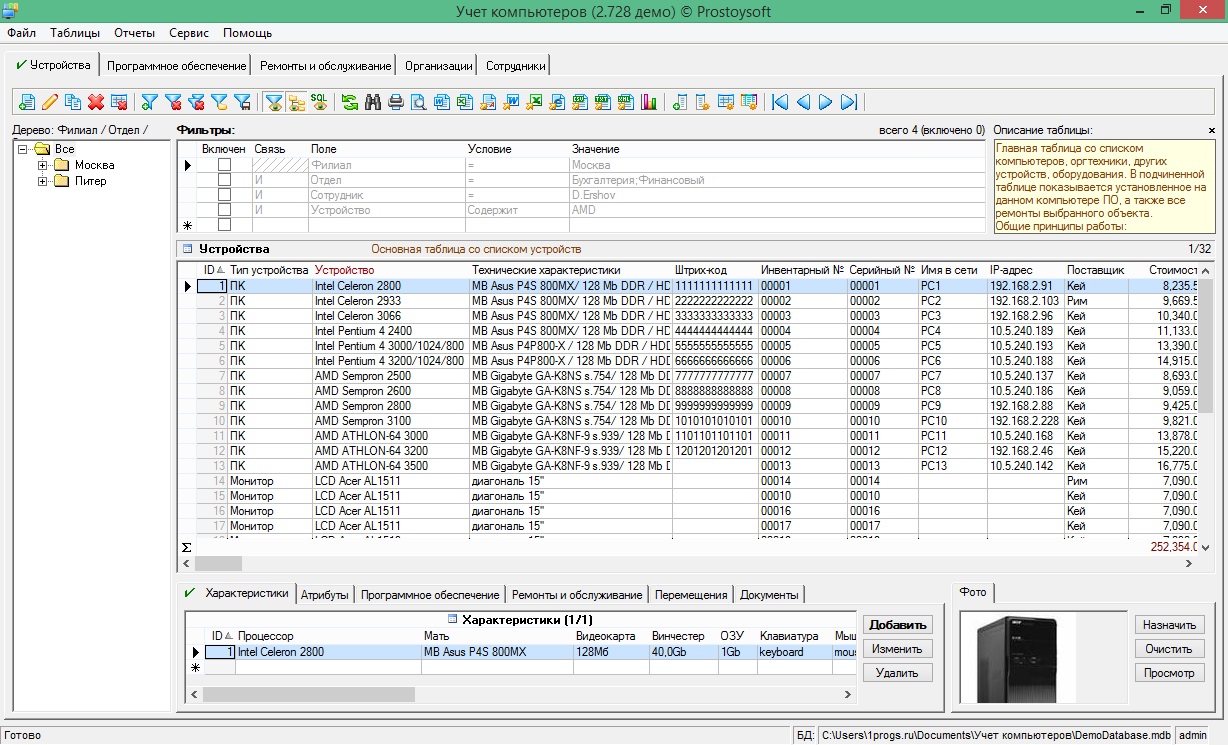Select the AMD ATHLON-64 3500 row
Screen dimensions: 1228x745
coord(688,465)
